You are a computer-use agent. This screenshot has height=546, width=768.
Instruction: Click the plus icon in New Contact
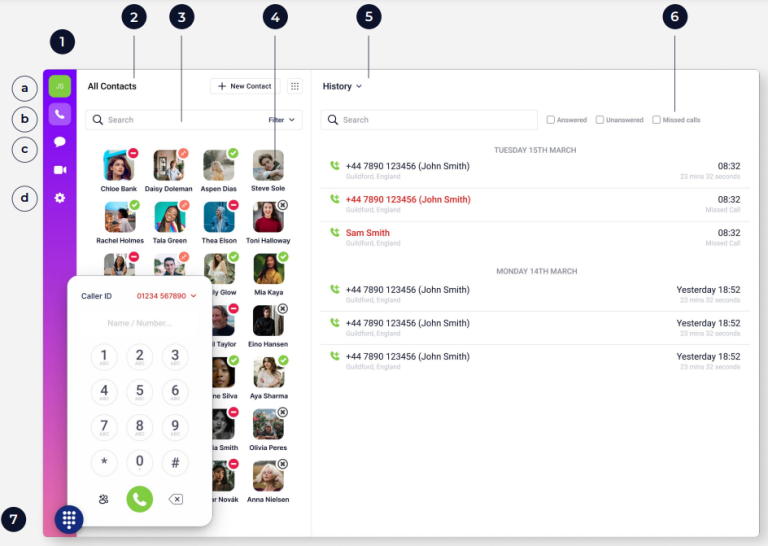click(x=222, y=86)
